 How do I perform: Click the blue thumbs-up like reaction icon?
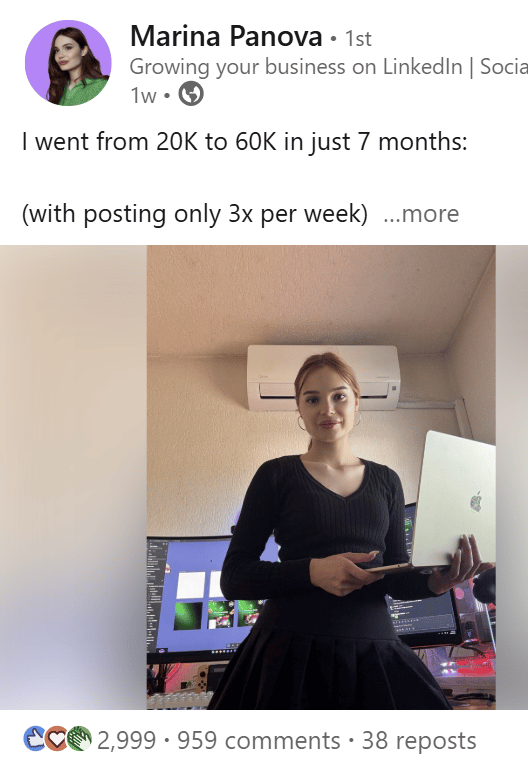[x=35, y=739]
